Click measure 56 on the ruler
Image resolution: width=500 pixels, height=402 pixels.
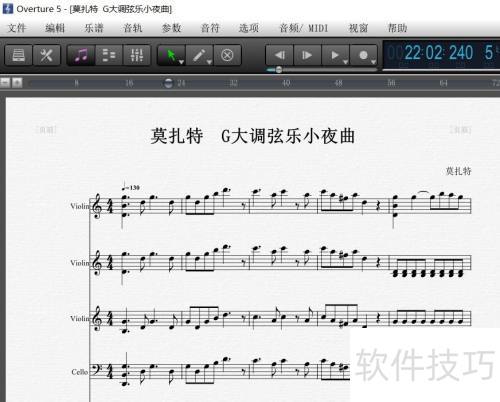click(391, 83)
